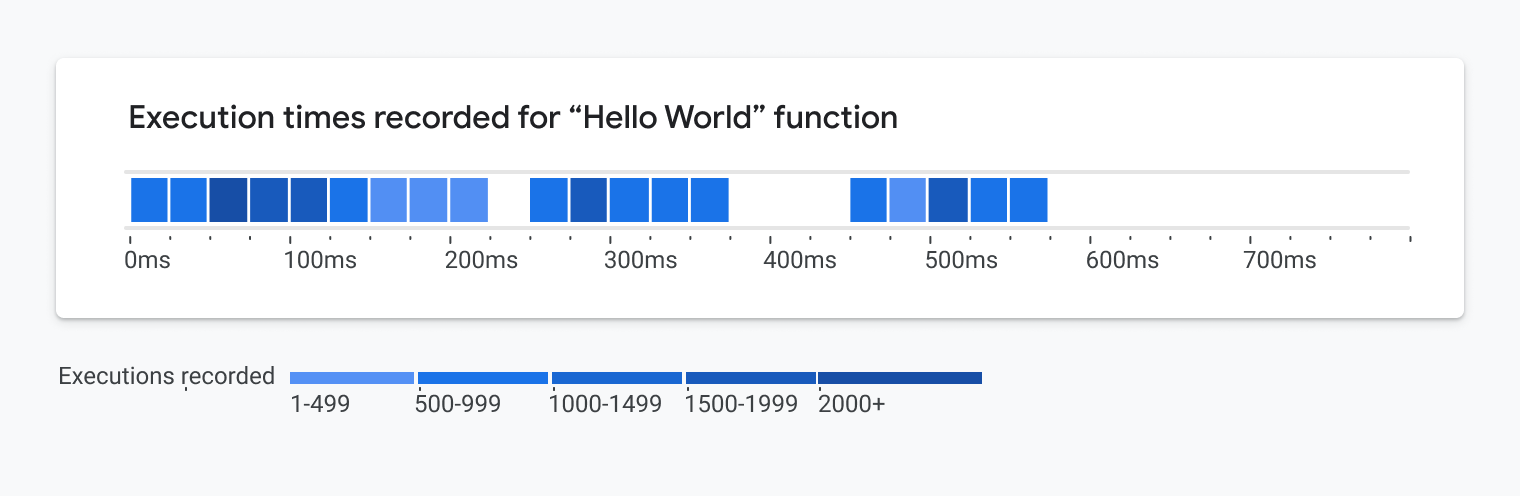
Task: Click the last cell of the middle group
Action: coord(709,200)
